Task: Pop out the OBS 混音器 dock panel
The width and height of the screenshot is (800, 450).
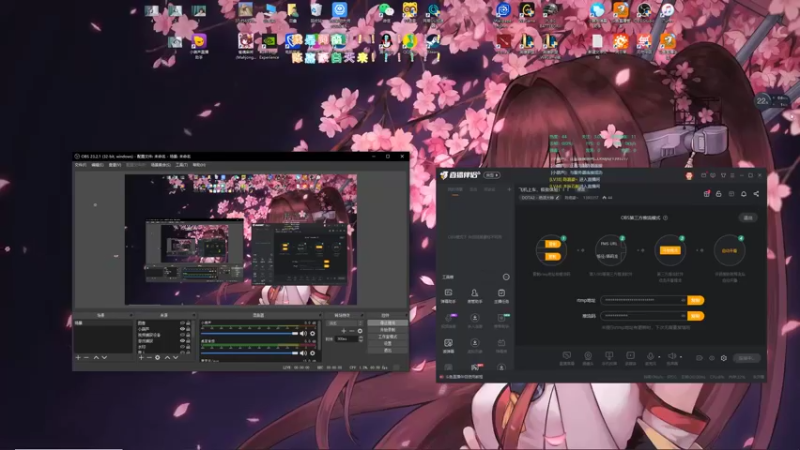Action: 320,315
